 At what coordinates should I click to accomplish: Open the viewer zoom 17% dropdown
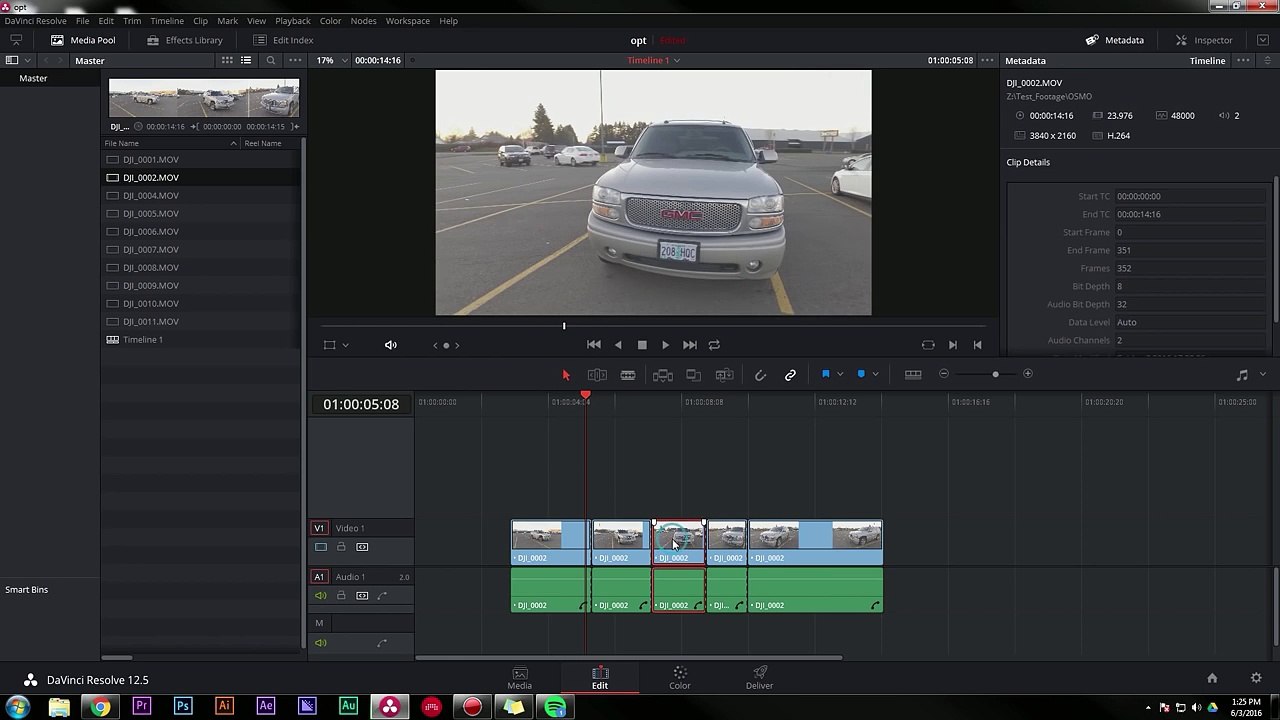point(345,60)
